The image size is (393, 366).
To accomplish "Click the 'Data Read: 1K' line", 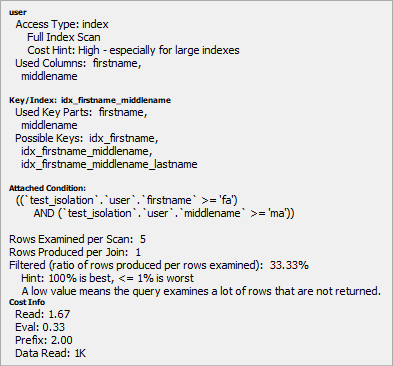I will click(51, 353).
